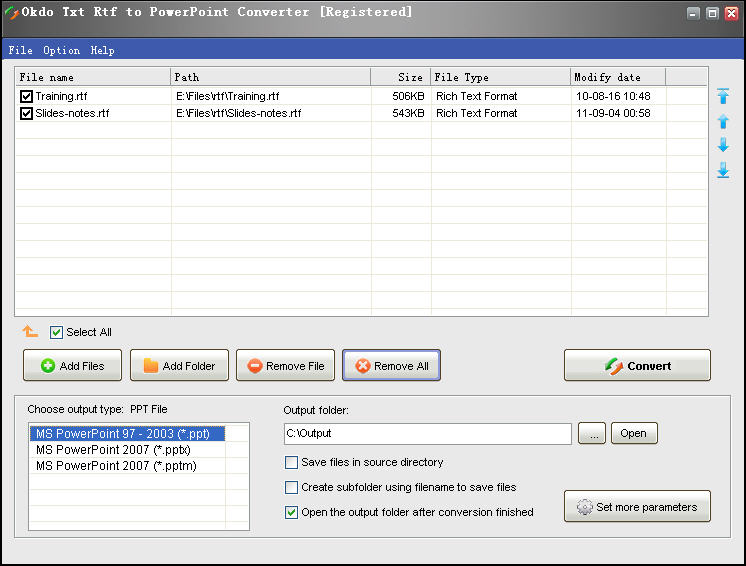Open the File menu

click(x=20, y=50)
